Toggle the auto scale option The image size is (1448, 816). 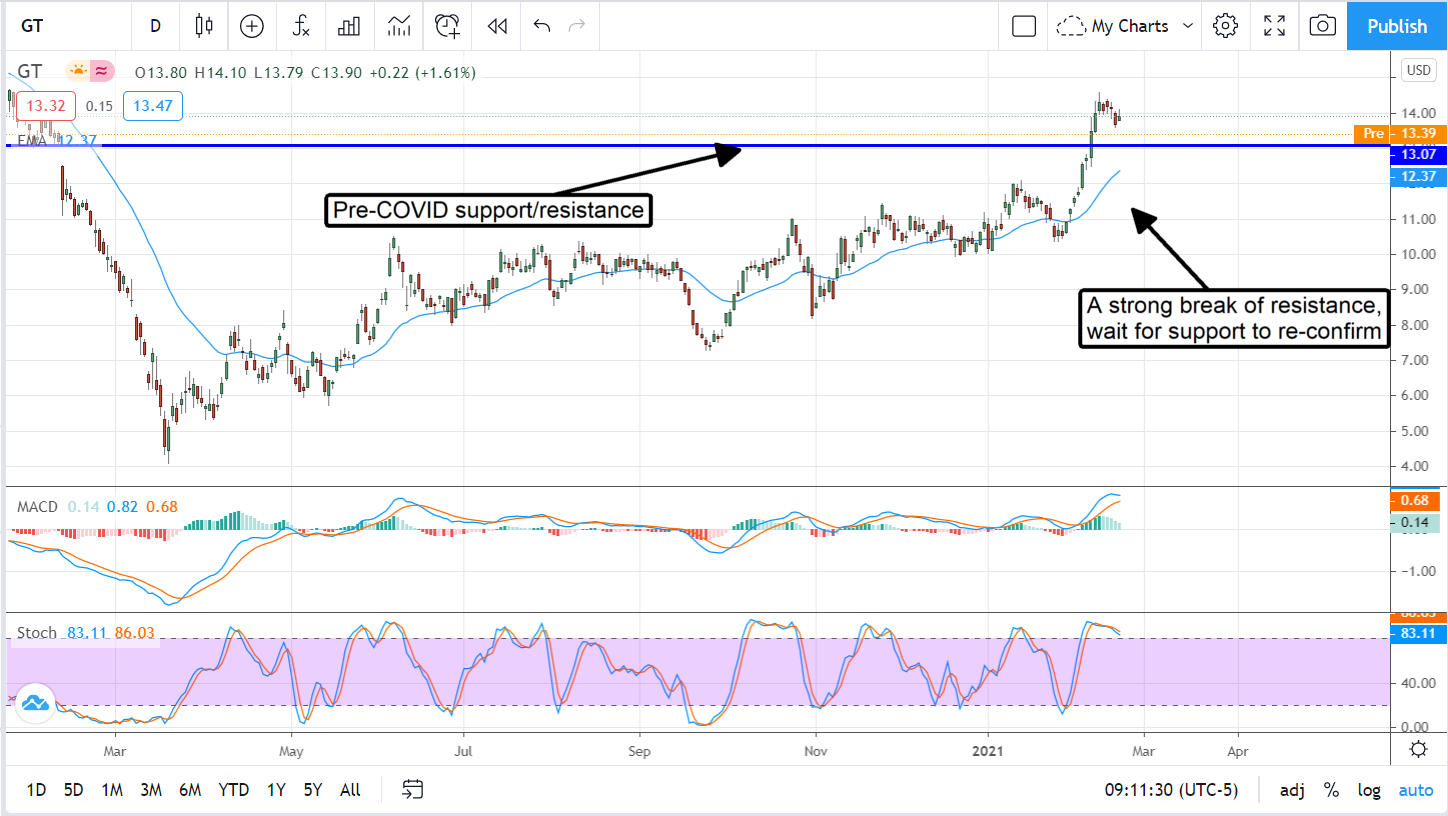1415,790
